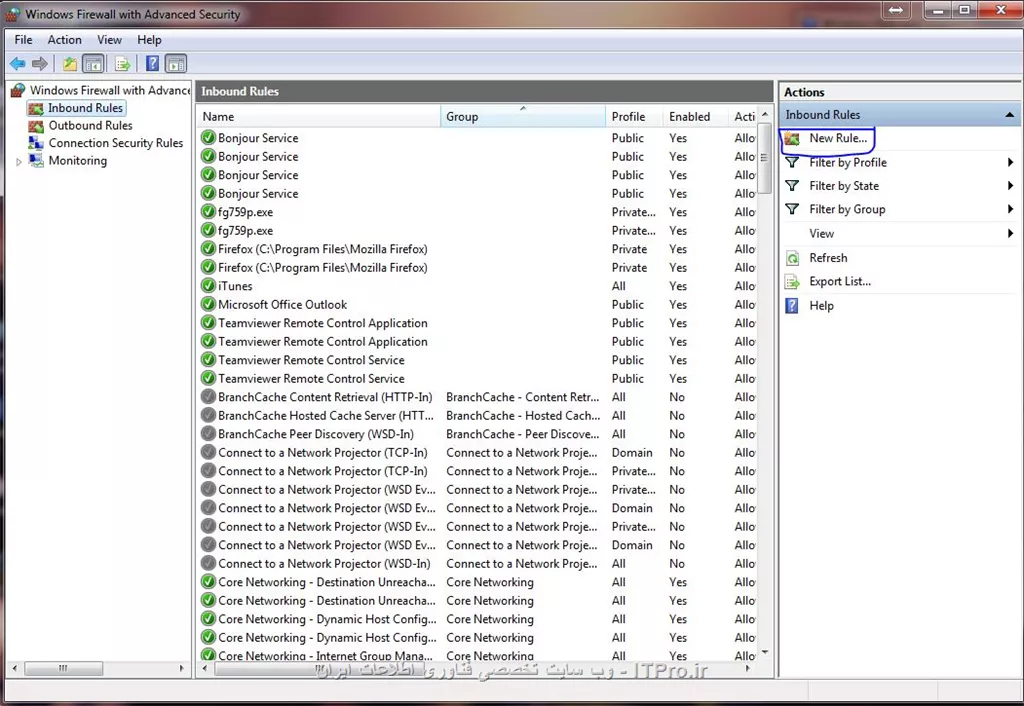Click the Export List toolbar icon
1024x706 pixels.
click(122, 63)
